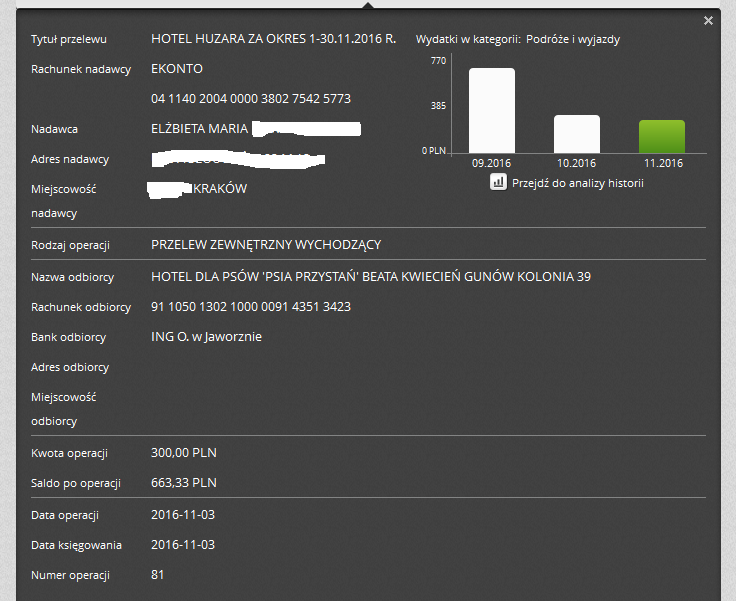Click the sender account number starting 04 1140

(250, 99)
